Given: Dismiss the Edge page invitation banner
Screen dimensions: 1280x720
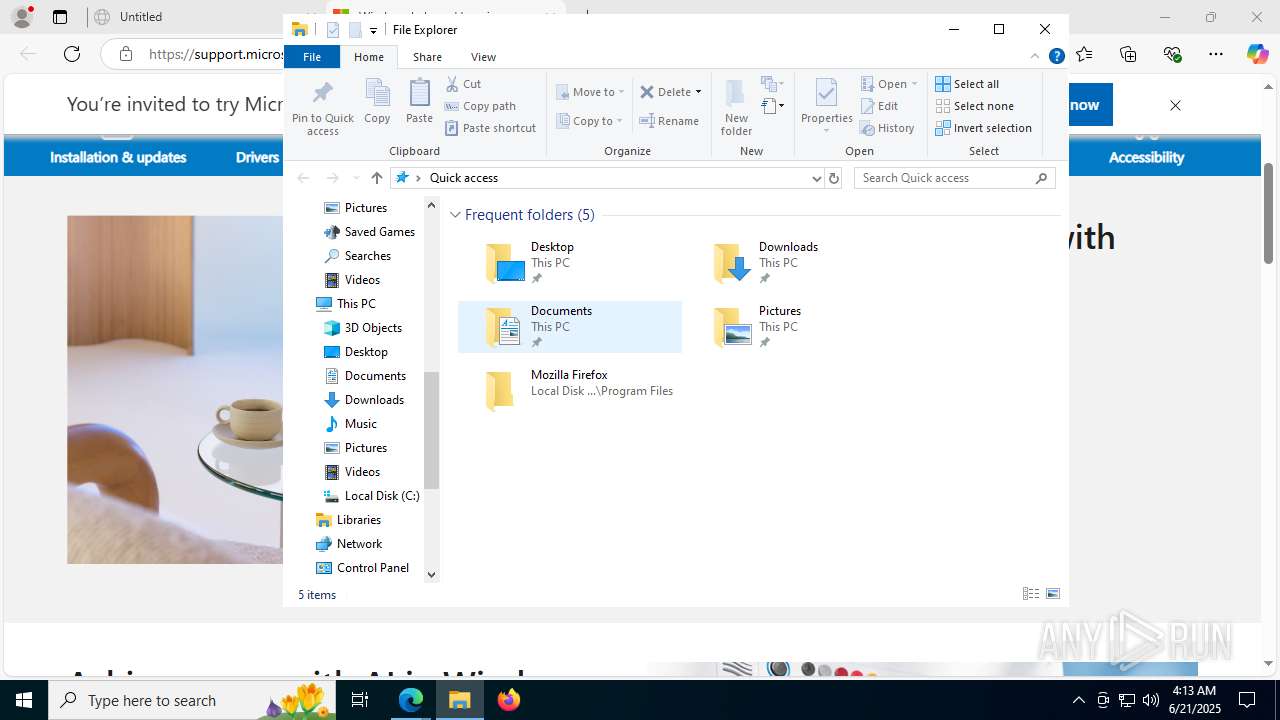Looking at the screenshot, I should tap(1175, 105).
